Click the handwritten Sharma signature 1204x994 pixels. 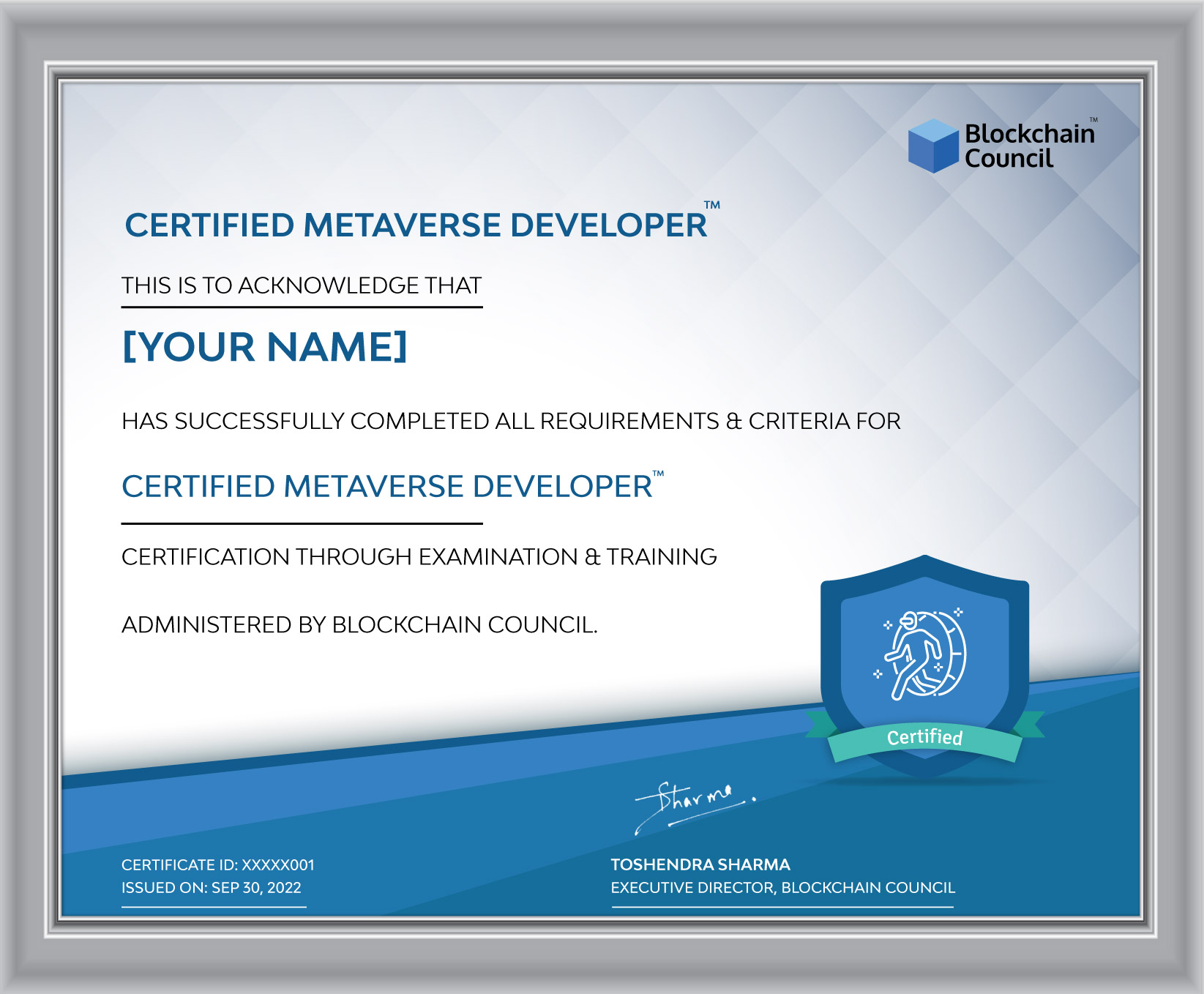click(694, 807)
